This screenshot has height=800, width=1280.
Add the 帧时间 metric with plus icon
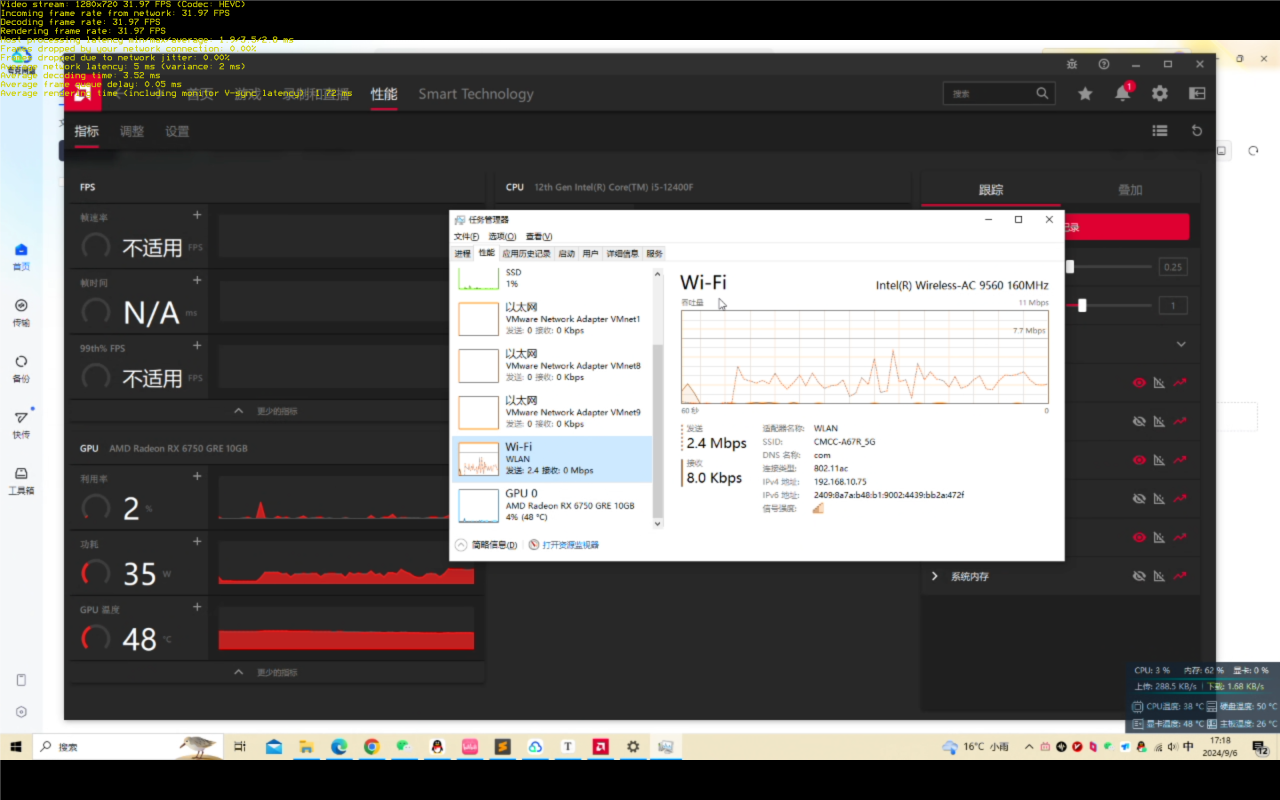pyautogui.click(x=197, y=281)
